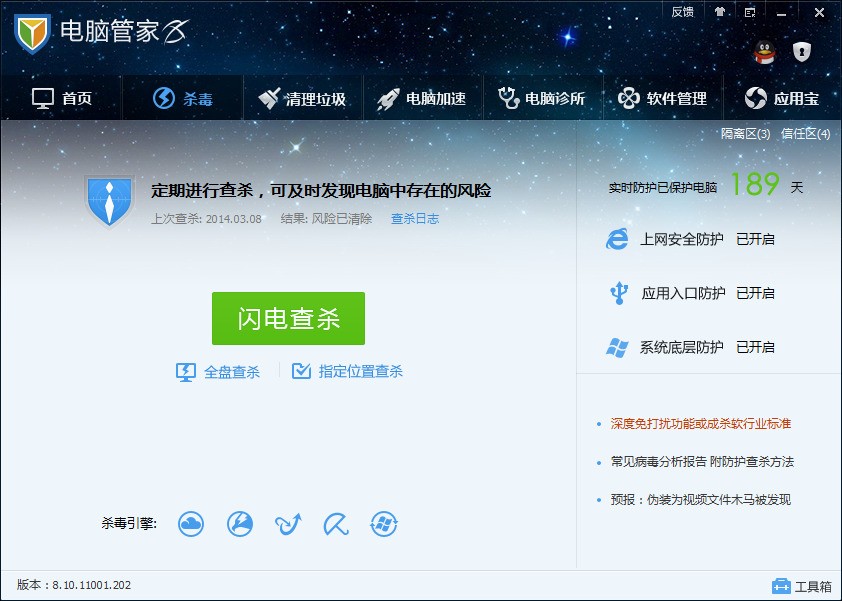The height and width of the screenshot is (601, 842).
Task: Start the 闪电查杀 quick scan
Action: [288, 318]
